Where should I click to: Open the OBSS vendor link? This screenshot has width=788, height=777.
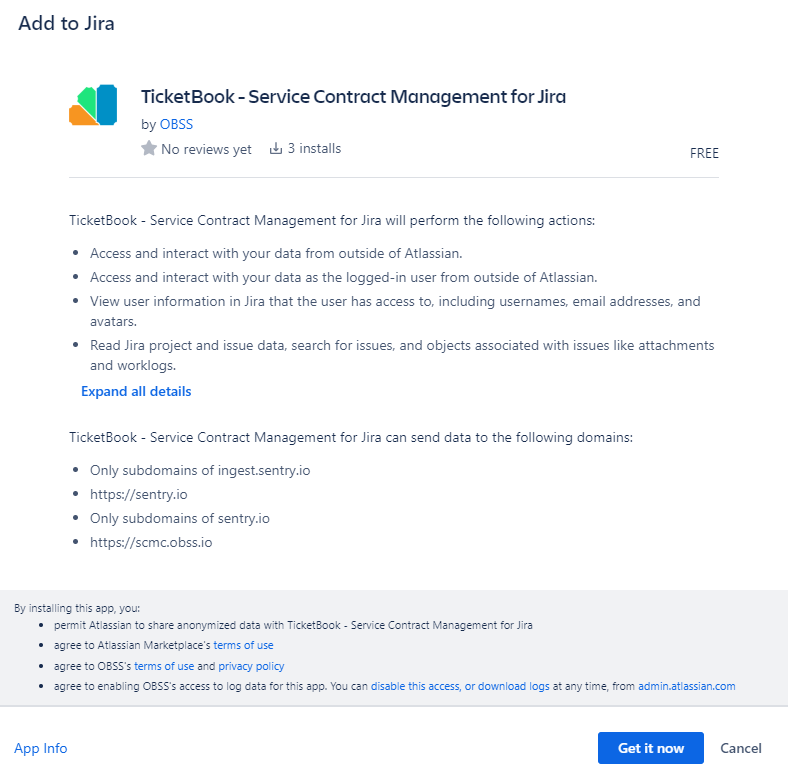176,125
